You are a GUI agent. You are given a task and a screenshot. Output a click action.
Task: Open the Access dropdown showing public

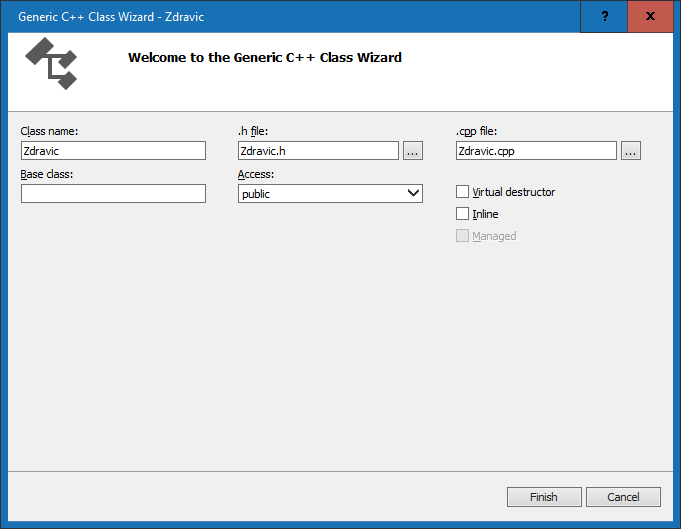(330, 194)
